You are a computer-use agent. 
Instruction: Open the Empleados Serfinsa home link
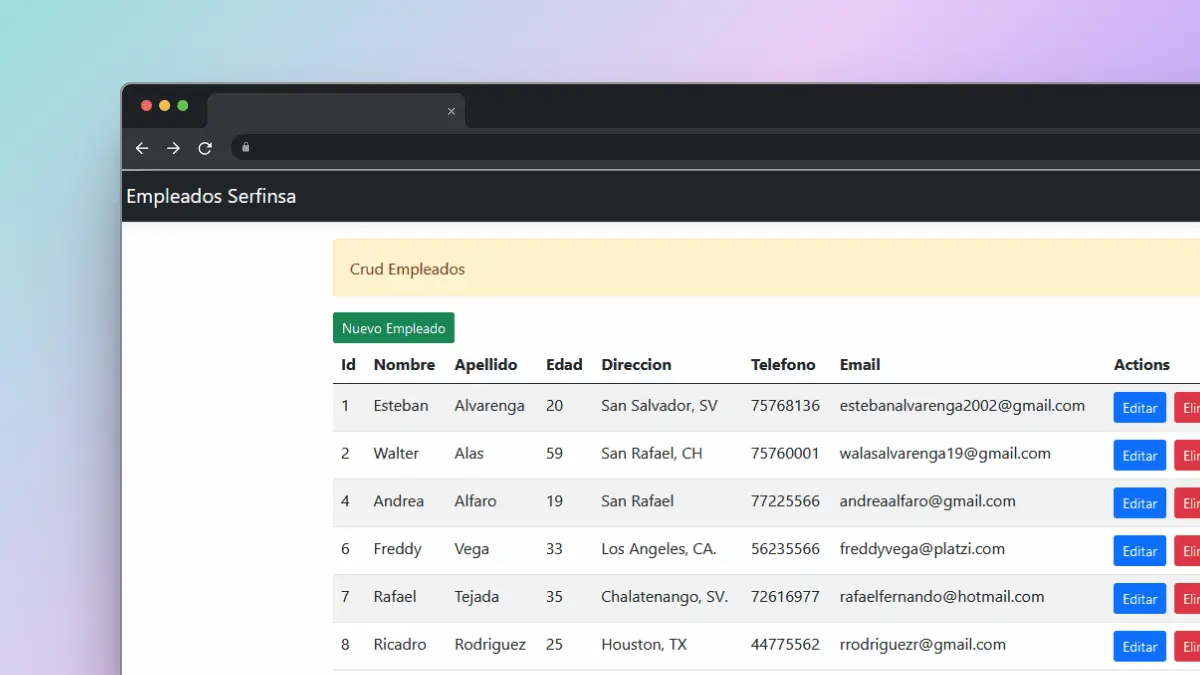click(x=210, y=196)
